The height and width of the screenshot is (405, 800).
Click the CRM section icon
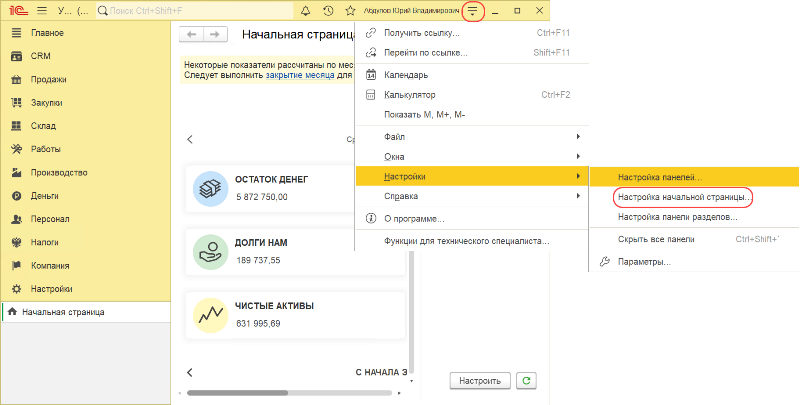pyautogui.click(x=16, y=56)
